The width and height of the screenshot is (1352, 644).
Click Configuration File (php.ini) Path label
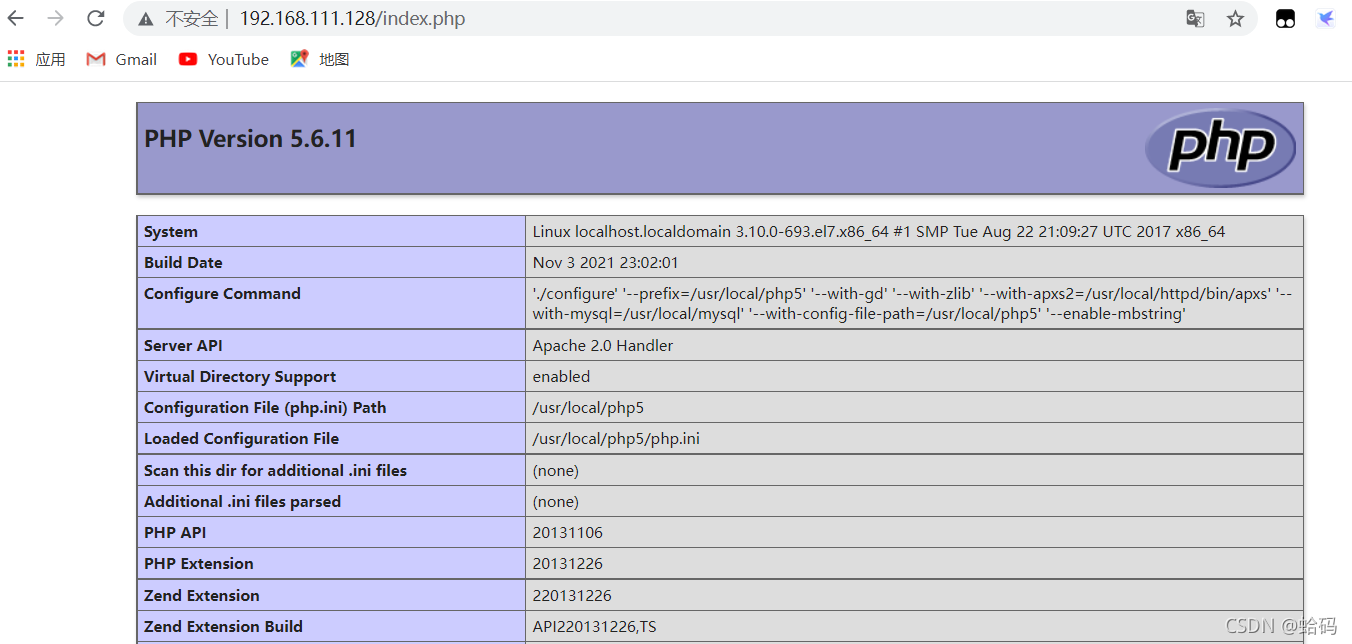pos(265,408)
